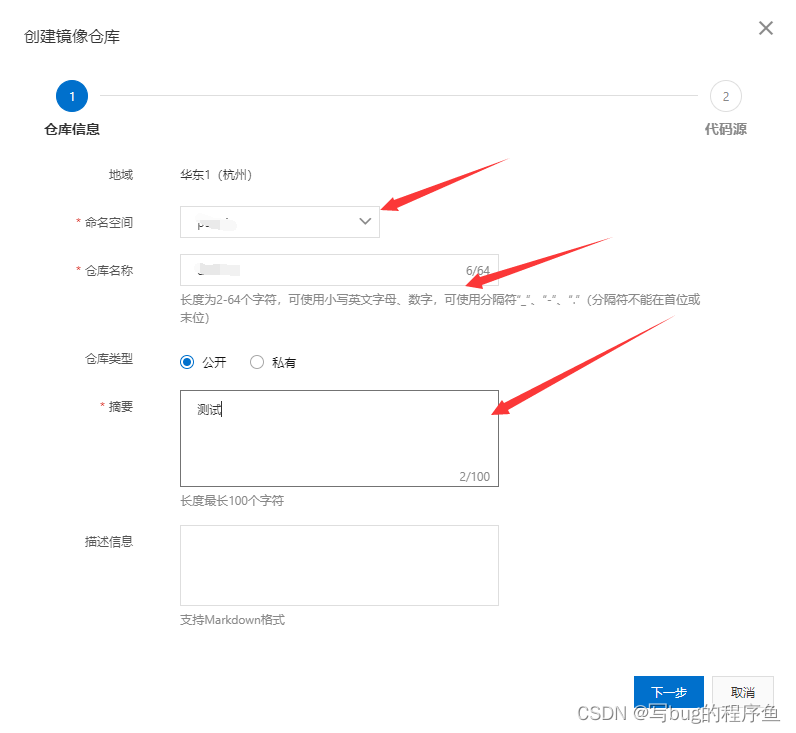The width and height of the screenshot is (796, 733).
Task: Click the 2/100 character counter
Action: coord(475,476)
